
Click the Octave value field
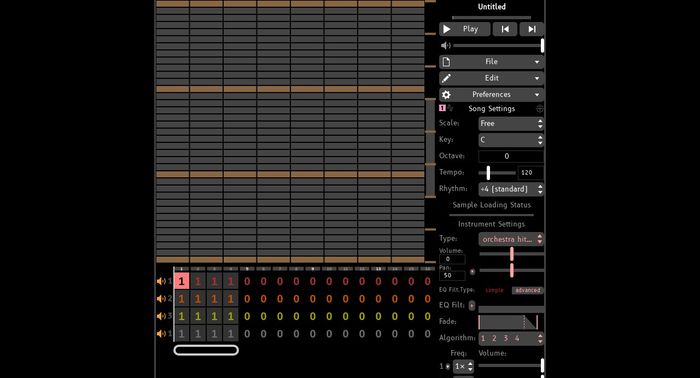coord(511,156)
